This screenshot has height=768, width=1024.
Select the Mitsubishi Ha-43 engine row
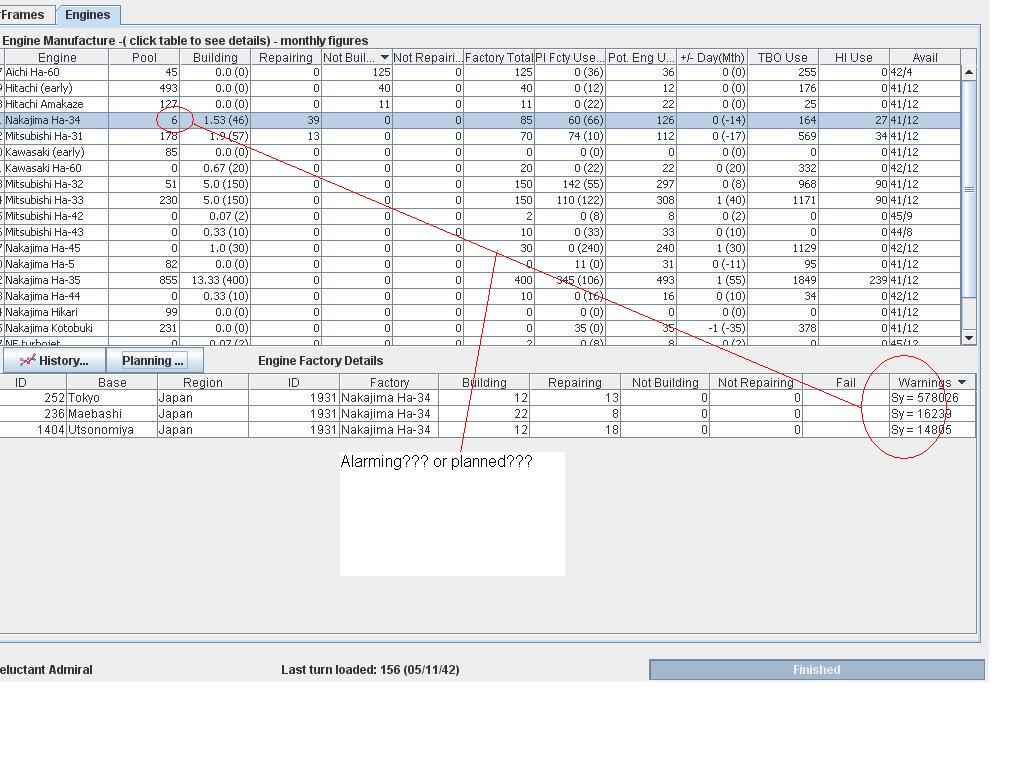point(480,232)
